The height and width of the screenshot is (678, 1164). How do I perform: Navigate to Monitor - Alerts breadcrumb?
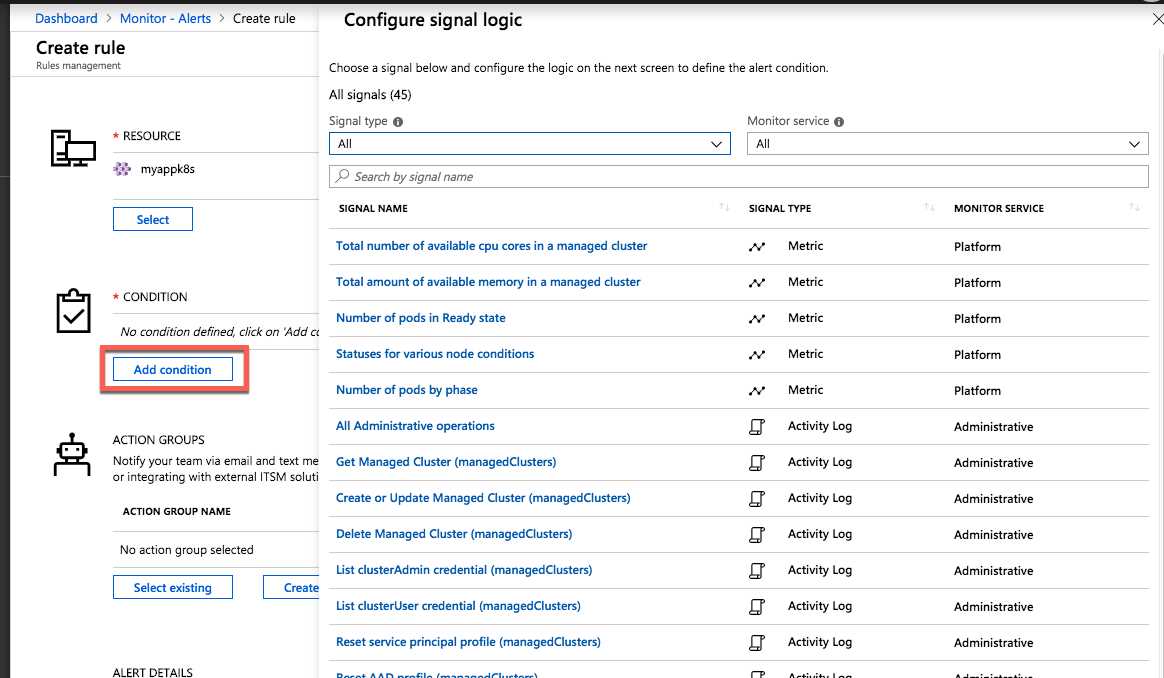(165, 17)
